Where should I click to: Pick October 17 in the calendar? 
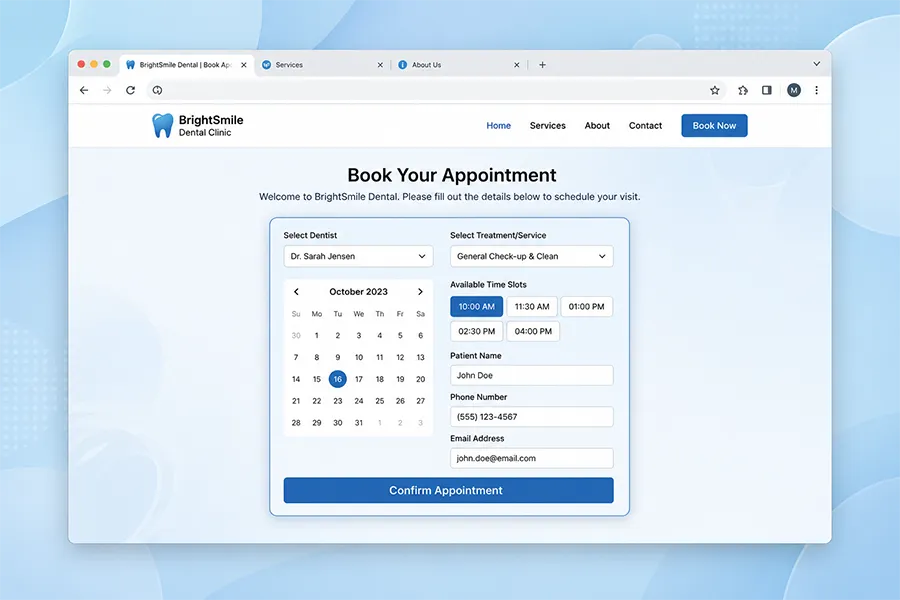[359, 379]
